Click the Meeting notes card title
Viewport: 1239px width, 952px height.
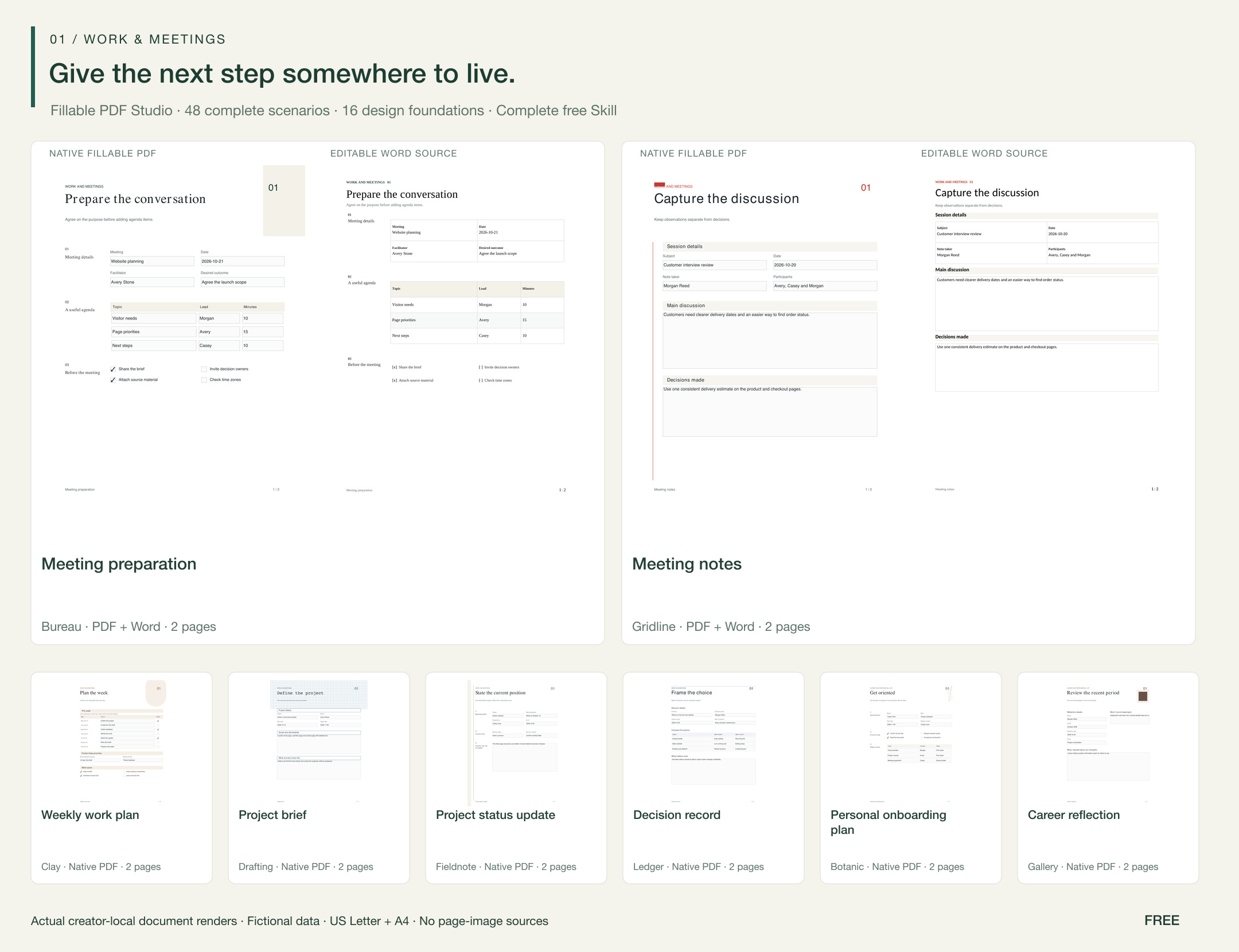(x=687, y=564)
